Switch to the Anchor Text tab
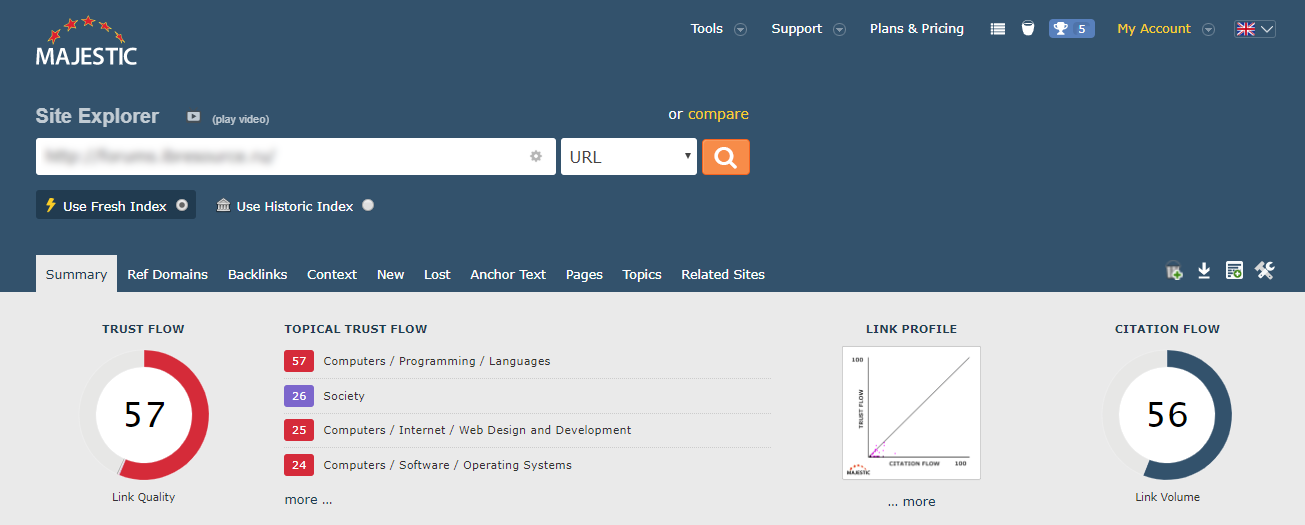This screenshot has height=525, width=1305. (508, 274)
